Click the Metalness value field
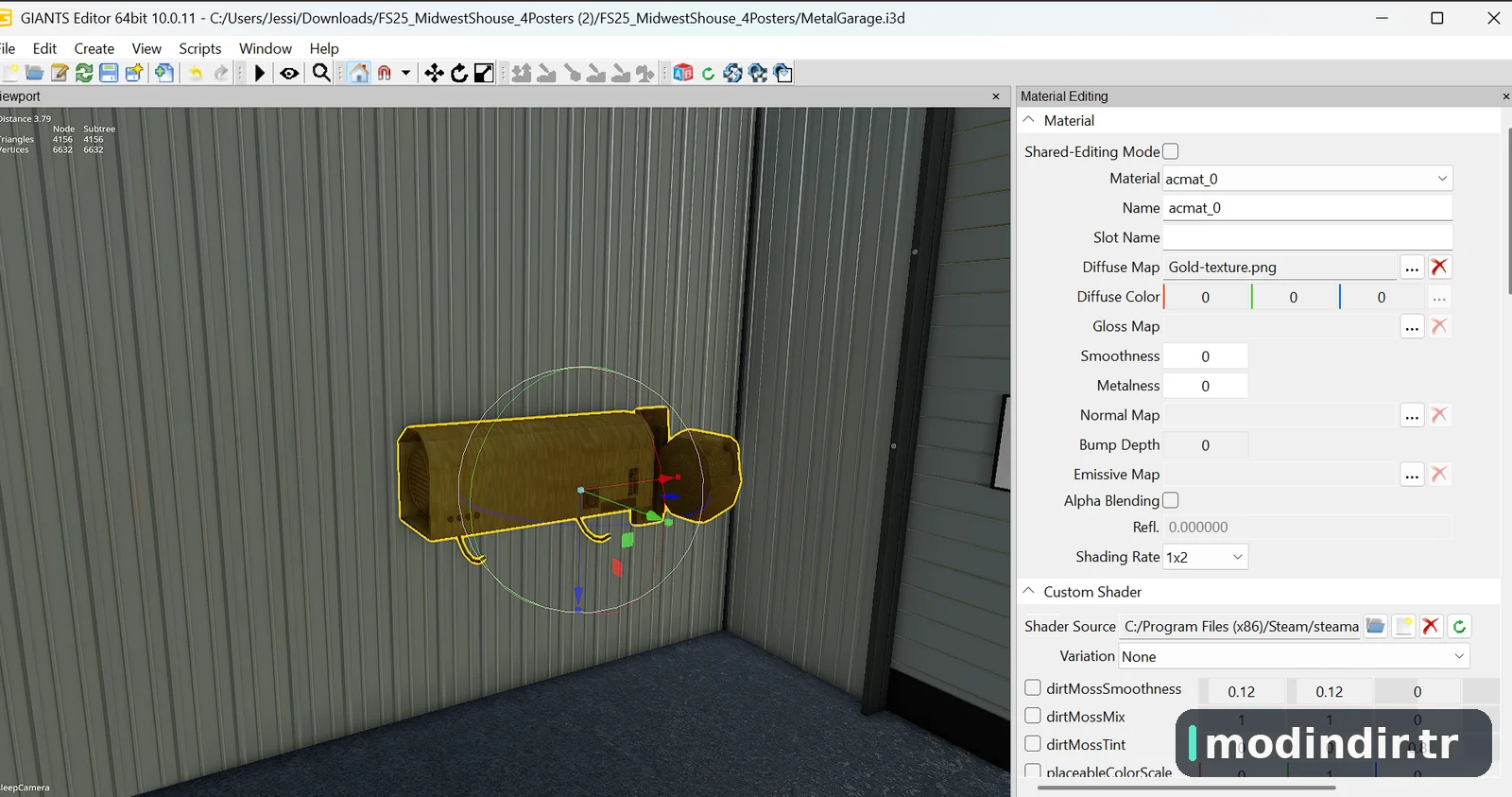 pos(1206,386)
